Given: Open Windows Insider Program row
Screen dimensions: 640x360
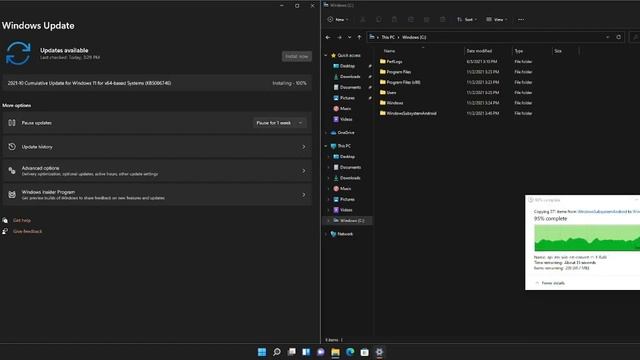Looking at the screenshot, I should (x=157, y=195).
